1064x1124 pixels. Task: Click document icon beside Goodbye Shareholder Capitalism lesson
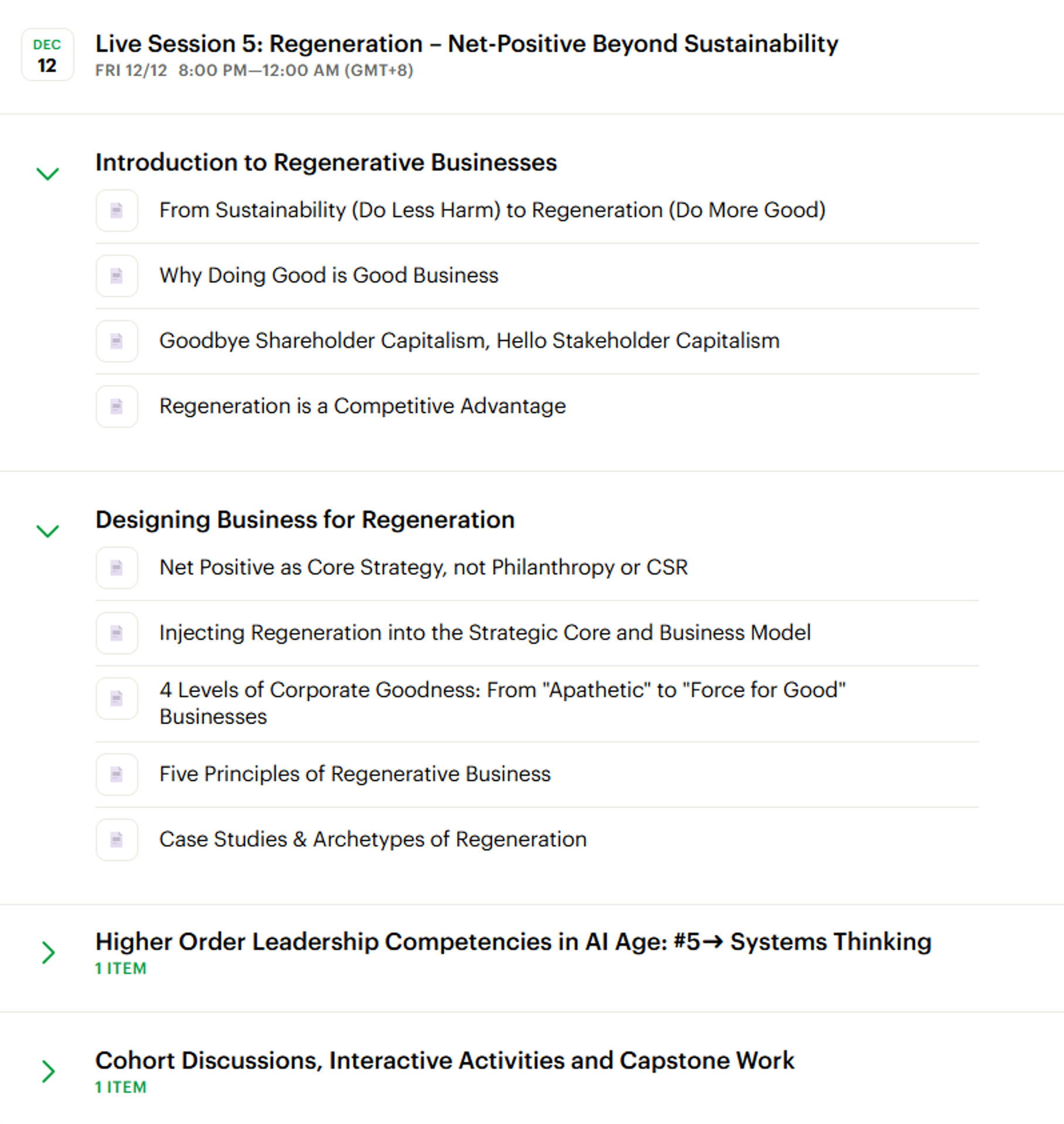(117, 341)
